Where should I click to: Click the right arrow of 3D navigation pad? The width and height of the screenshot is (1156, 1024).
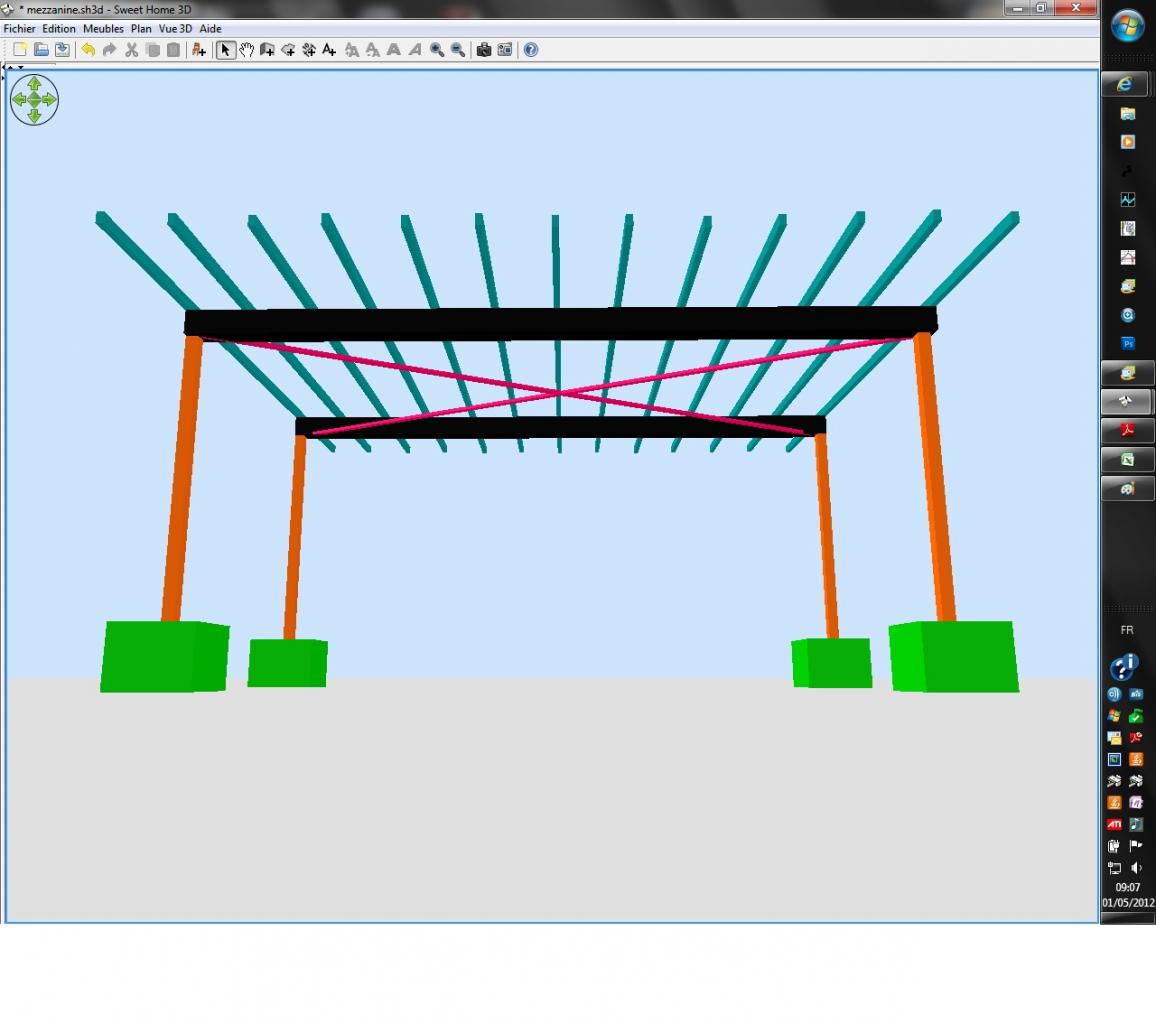click(x=49, y=100)
